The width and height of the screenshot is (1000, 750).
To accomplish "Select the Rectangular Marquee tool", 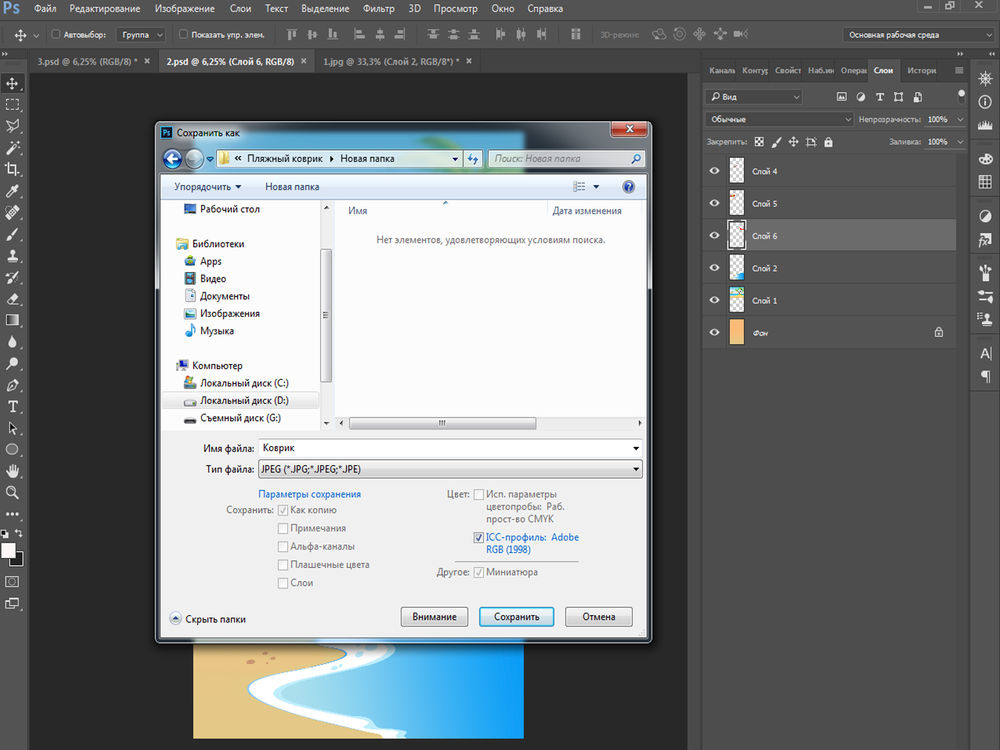I will [13, 105].
